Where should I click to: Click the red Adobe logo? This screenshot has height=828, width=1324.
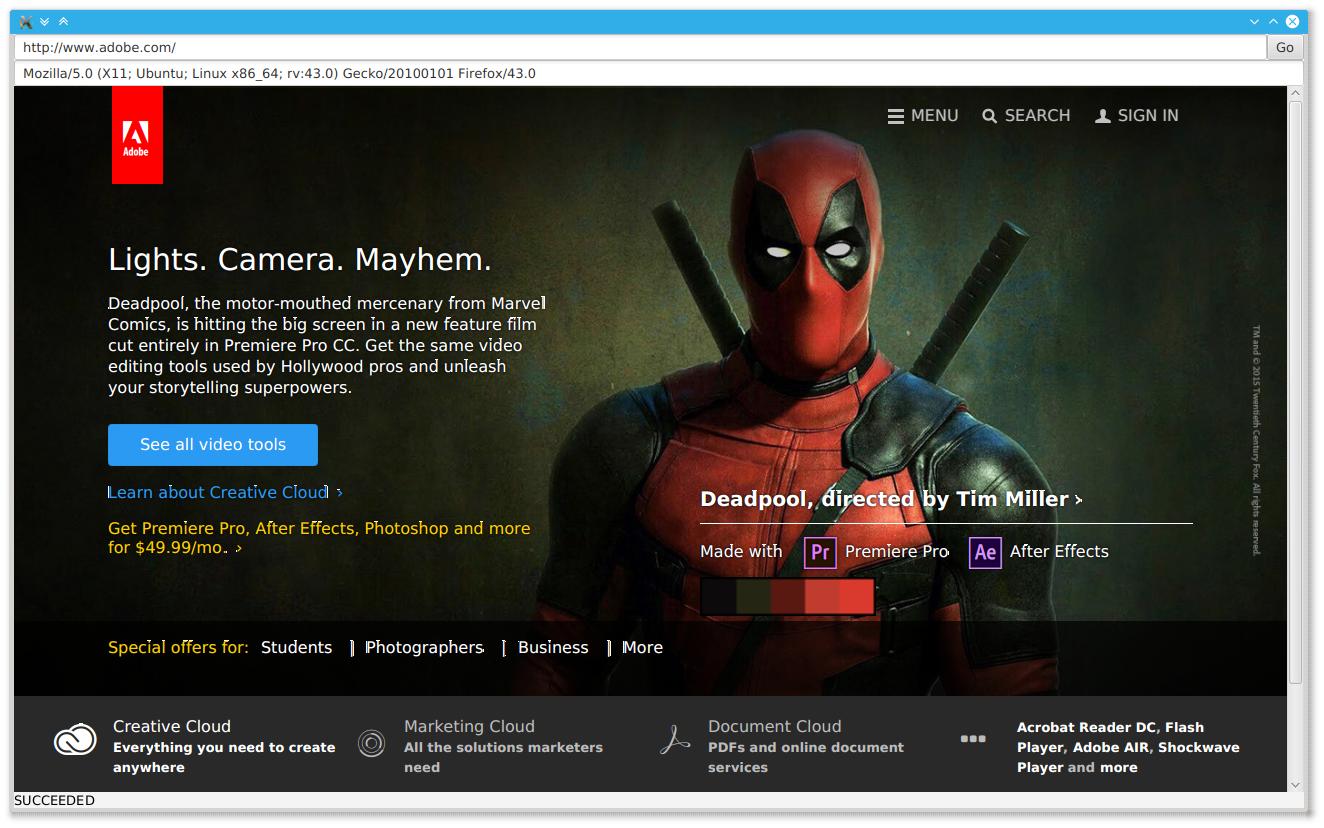[x=137, y=135]
